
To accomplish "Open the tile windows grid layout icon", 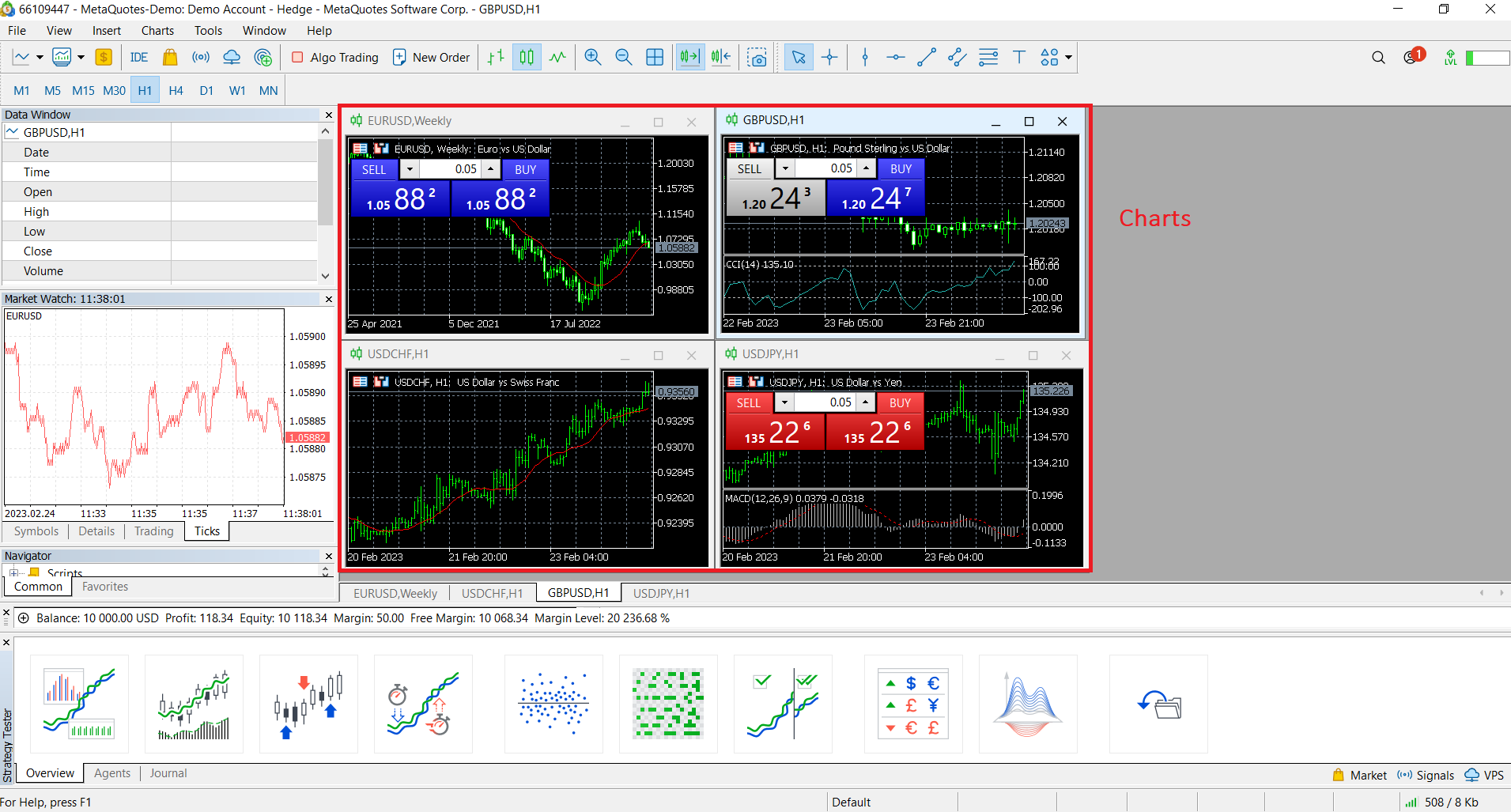I will [655, 57].
